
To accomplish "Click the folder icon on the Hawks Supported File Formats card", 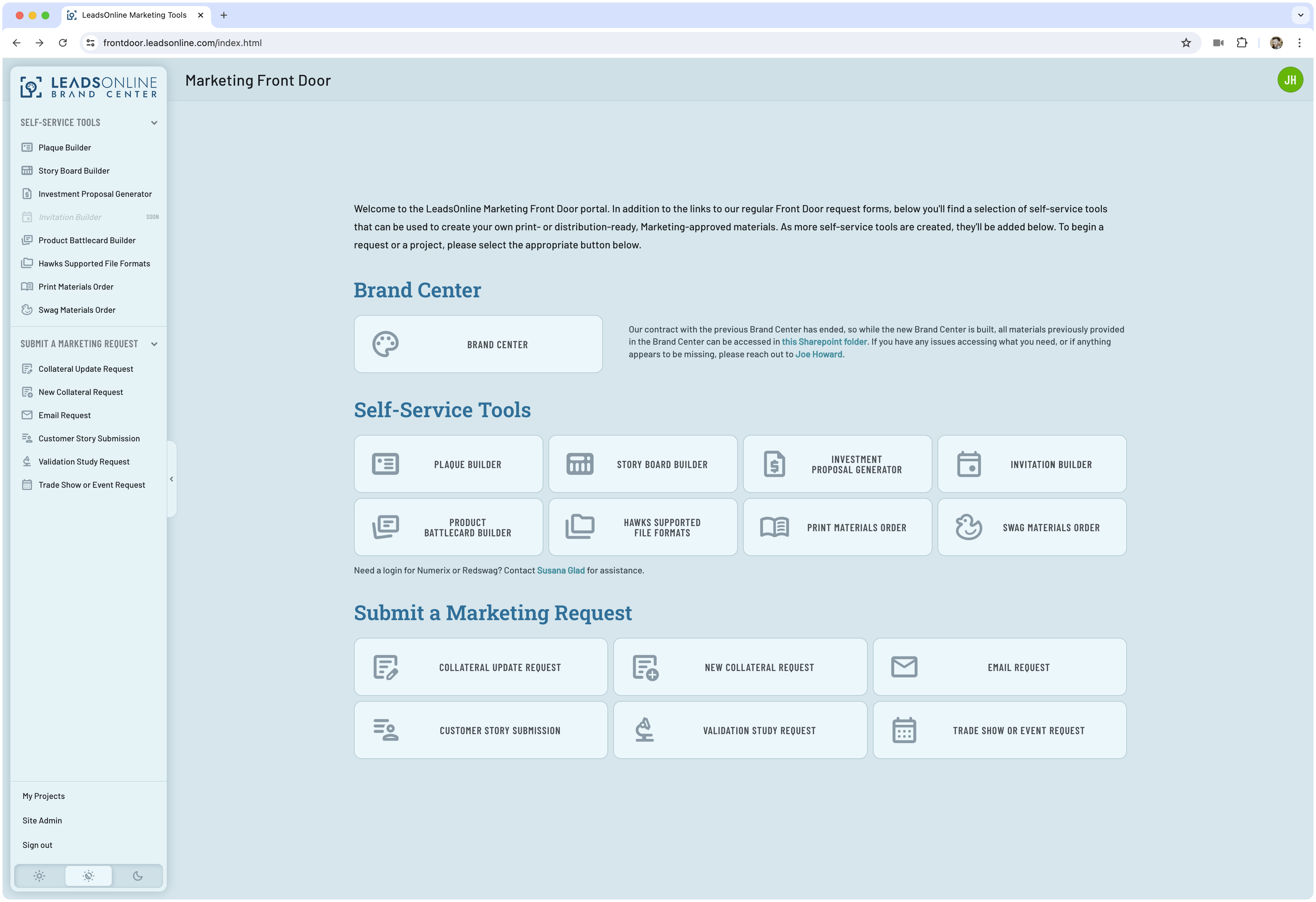I will 580,527.
